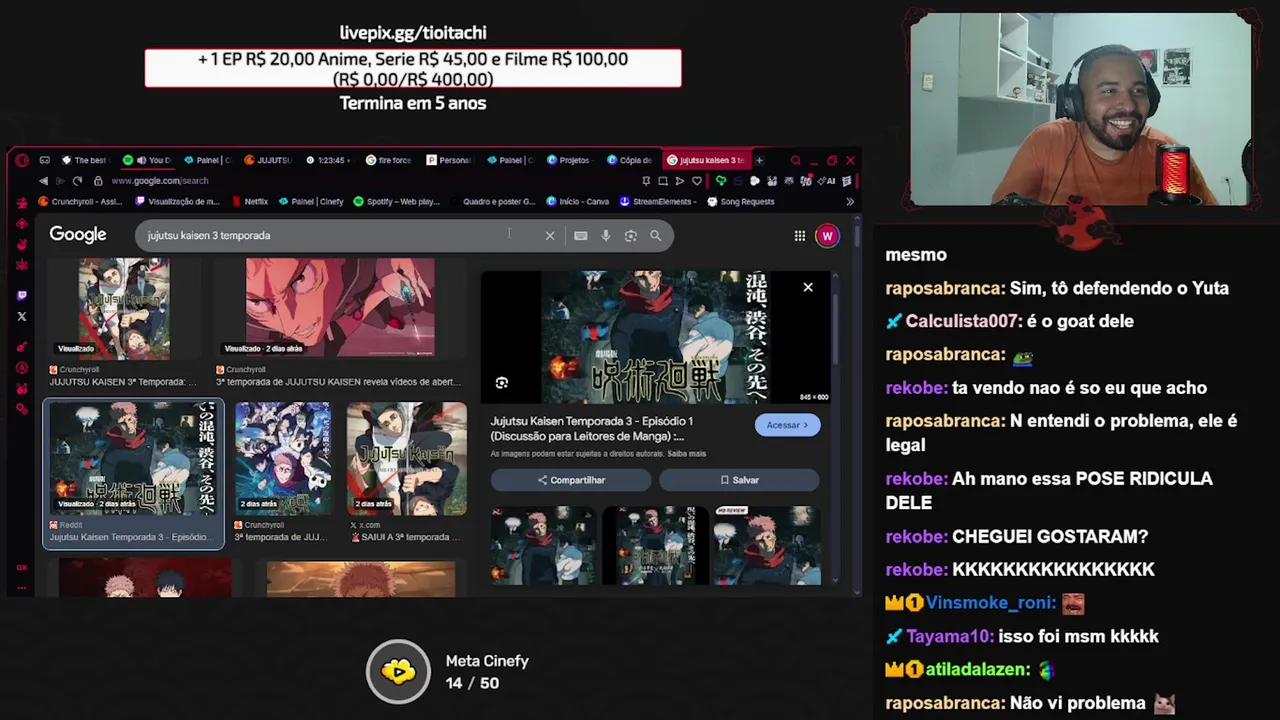Open the Crunchyroll '3ª temporada de JUJ...' thumbnail
The height and width of the screenshot is (720, 1280).
point(283,458)
